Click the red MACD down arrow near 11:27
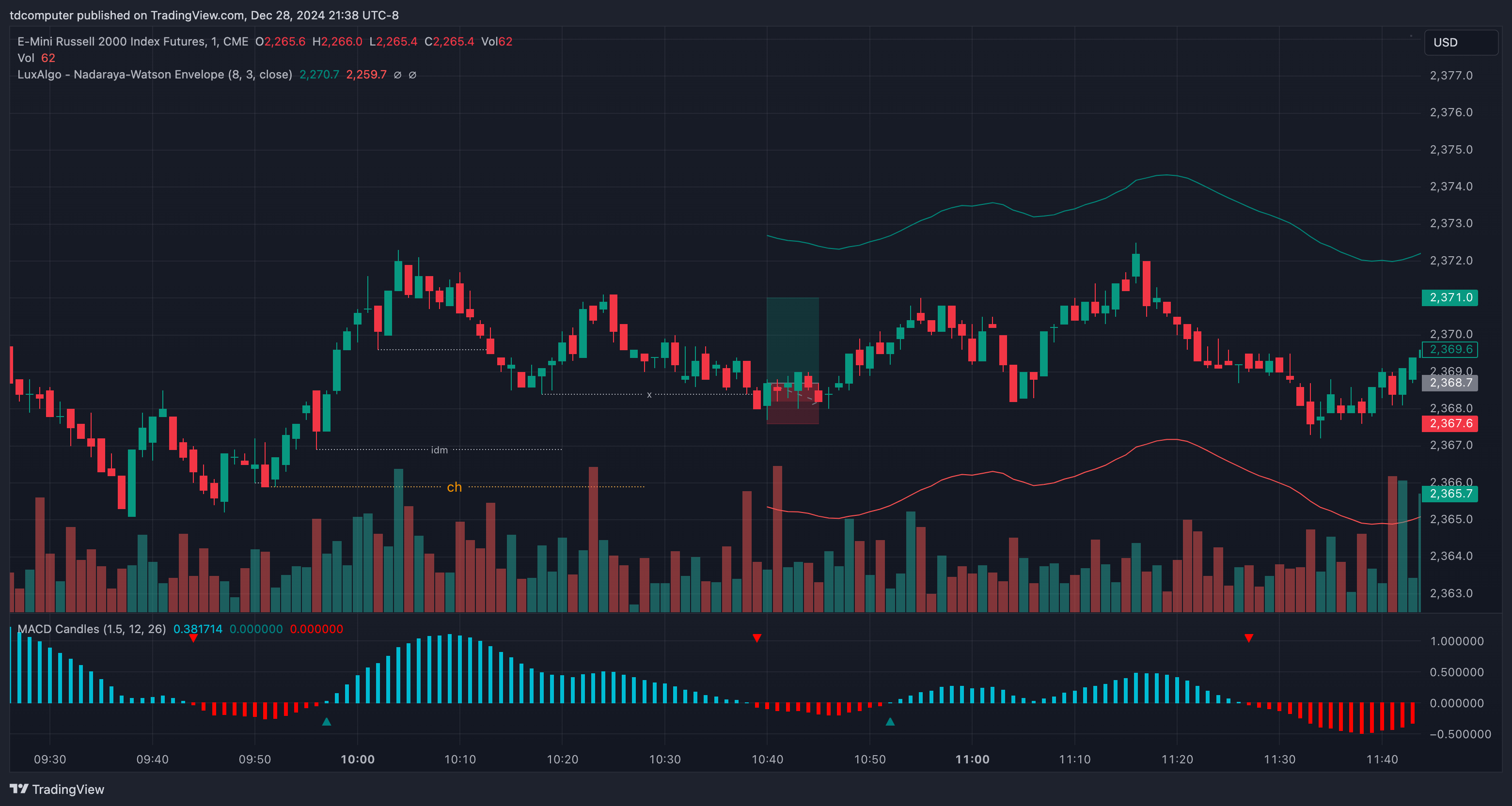The height and width of the screenshot is (806, 1512). coord(1248,637)
